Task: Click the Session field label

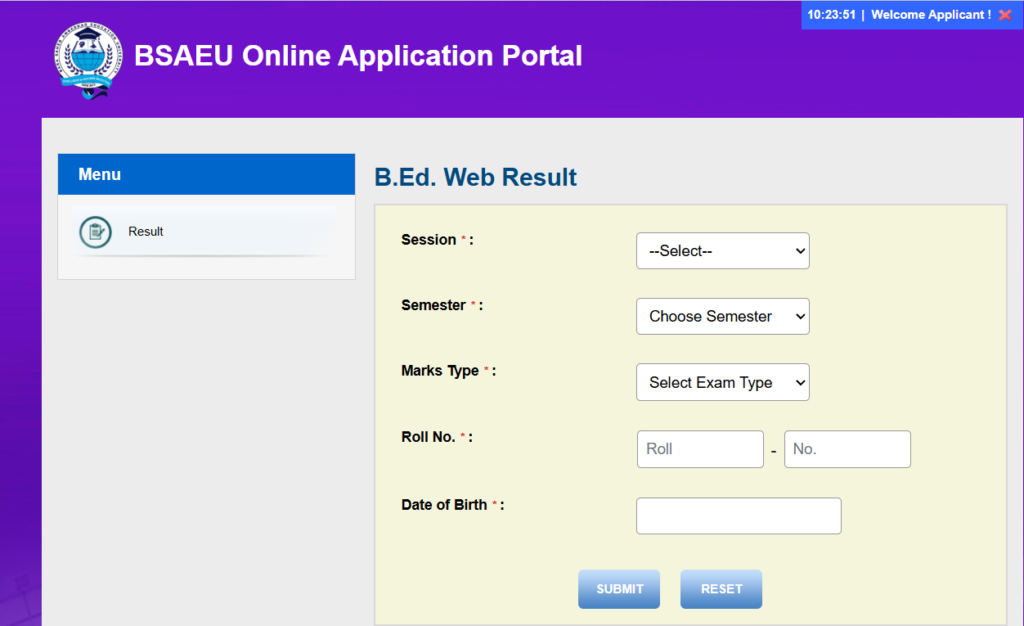Action: click(x=437, y=240)
